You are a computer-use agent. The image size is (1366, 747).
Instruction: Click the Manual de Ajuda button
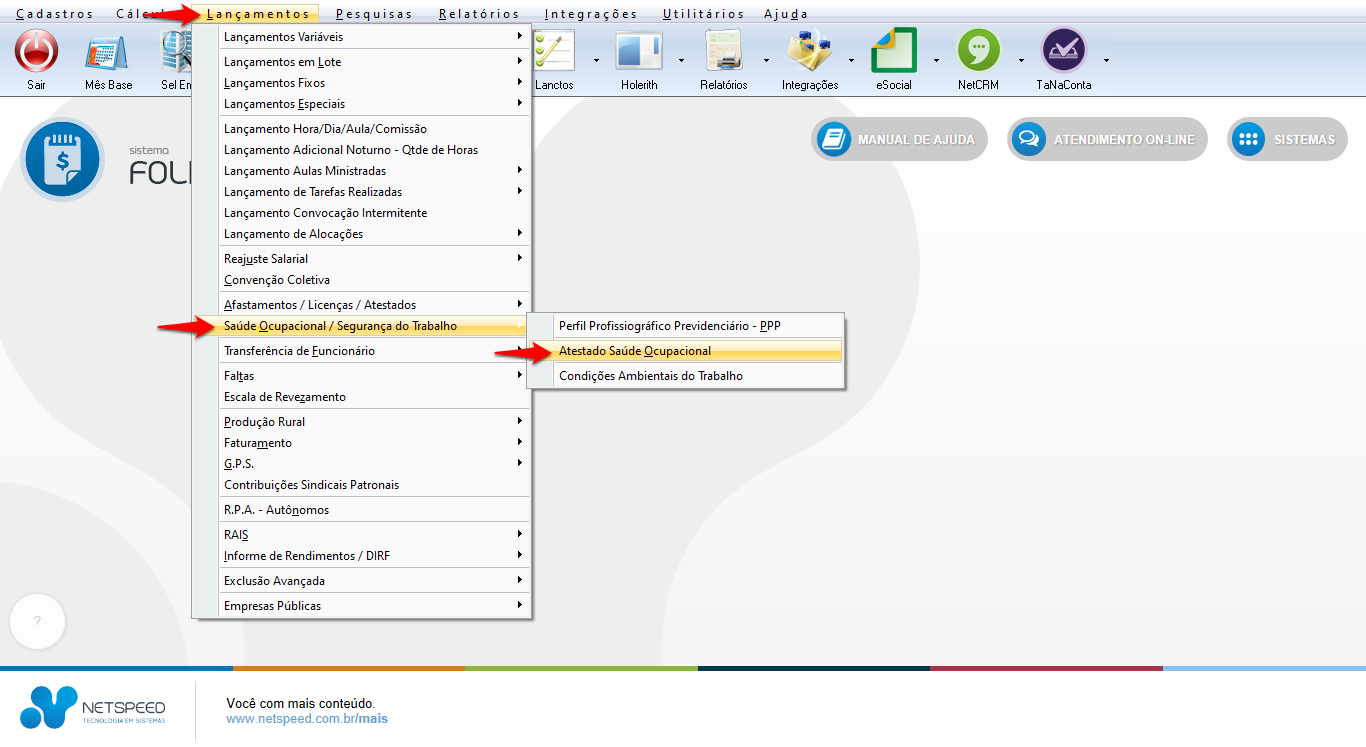[x=899, y=140]
